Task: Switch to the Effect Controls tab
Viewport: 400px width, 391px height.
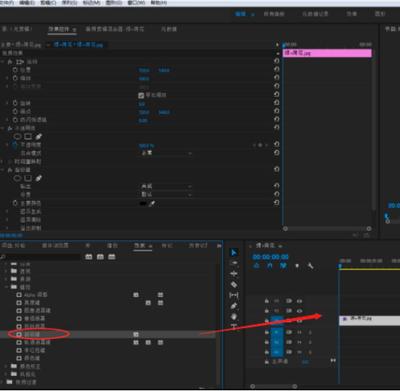Action: click(x=62, y=29)
